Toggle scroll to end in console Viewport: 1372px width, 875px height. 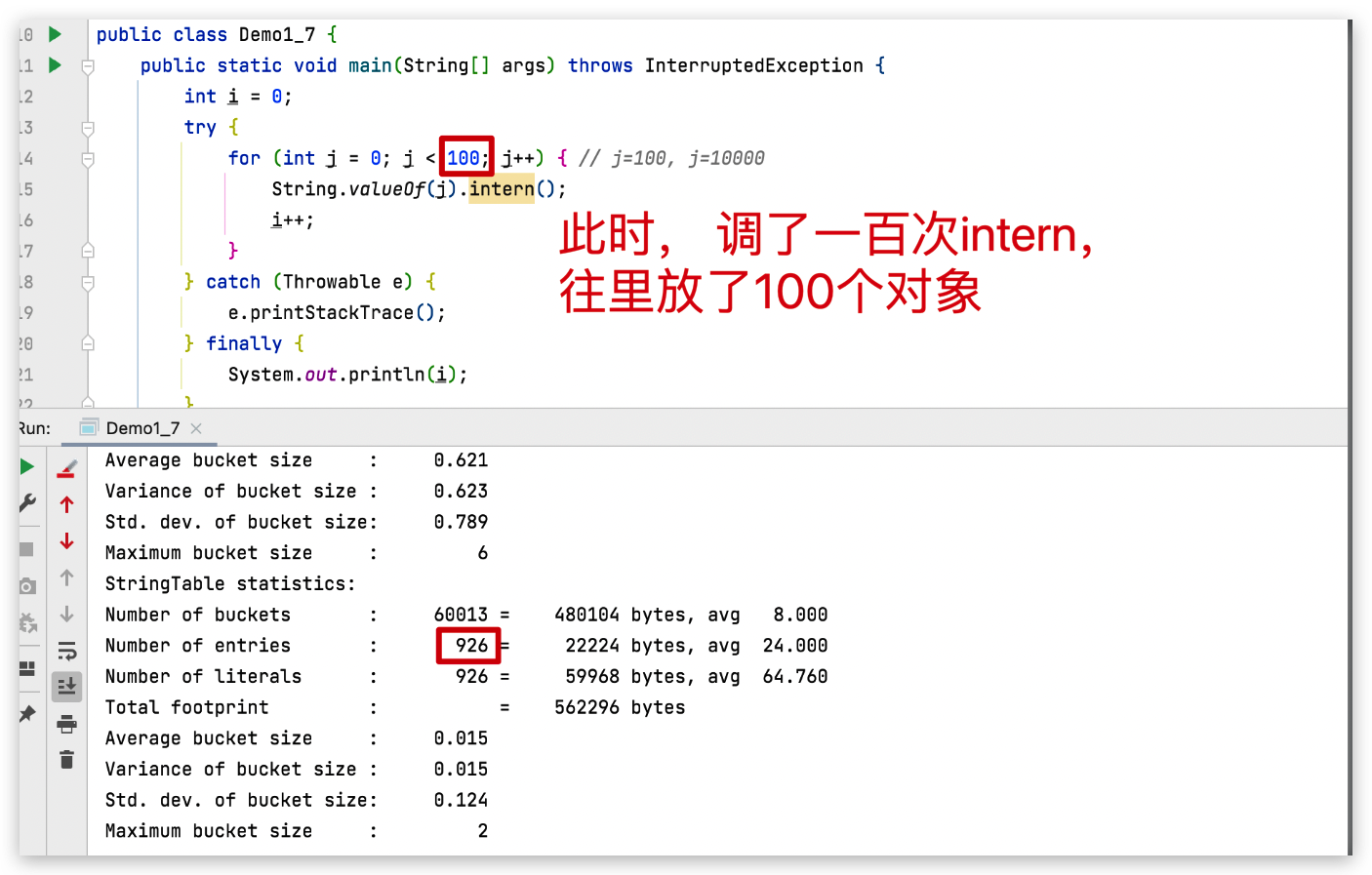[x=66, y=686]
